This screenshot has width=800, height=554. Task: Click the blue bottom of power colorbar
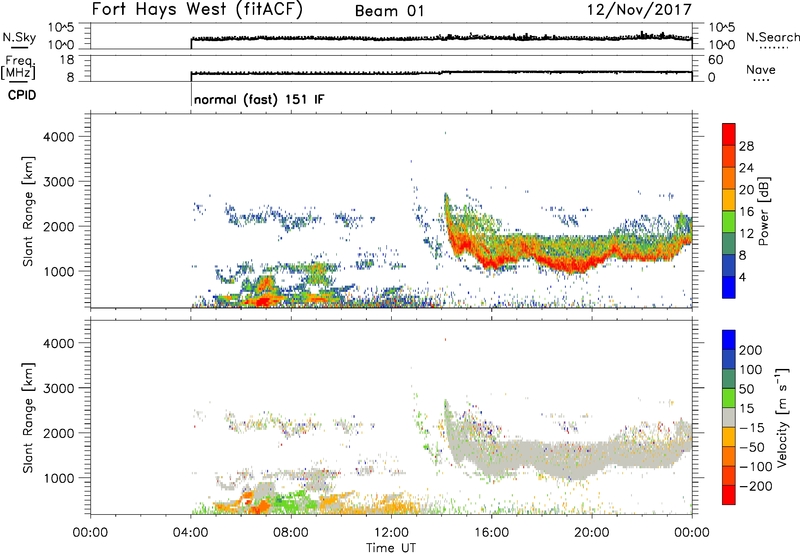729,287
